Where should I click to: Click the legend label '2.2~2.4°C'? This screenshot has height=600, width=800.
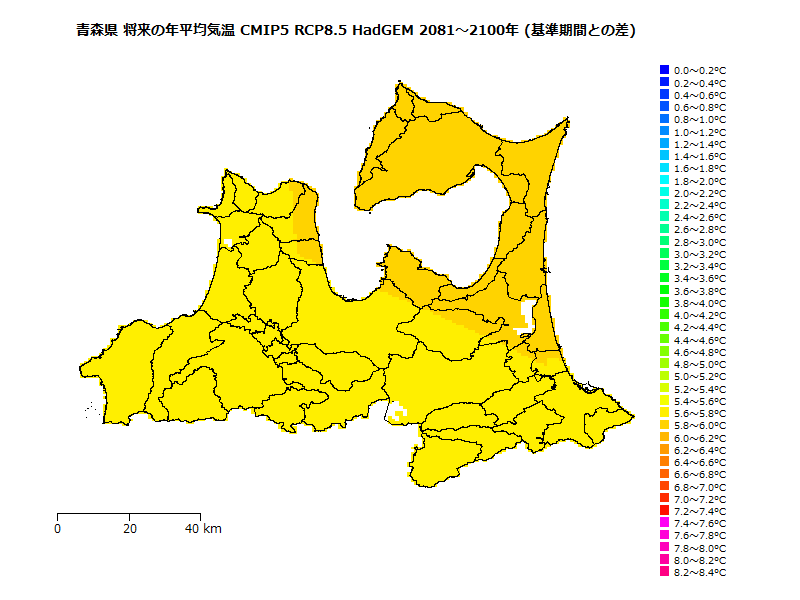[x=700, y=206]
